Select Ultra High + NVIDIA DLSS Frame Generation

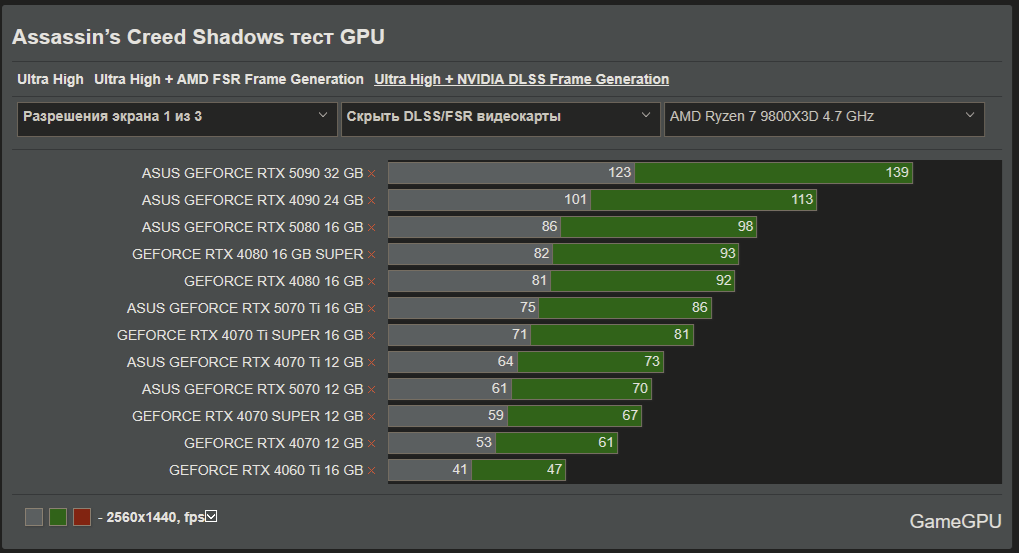(521, 79)
